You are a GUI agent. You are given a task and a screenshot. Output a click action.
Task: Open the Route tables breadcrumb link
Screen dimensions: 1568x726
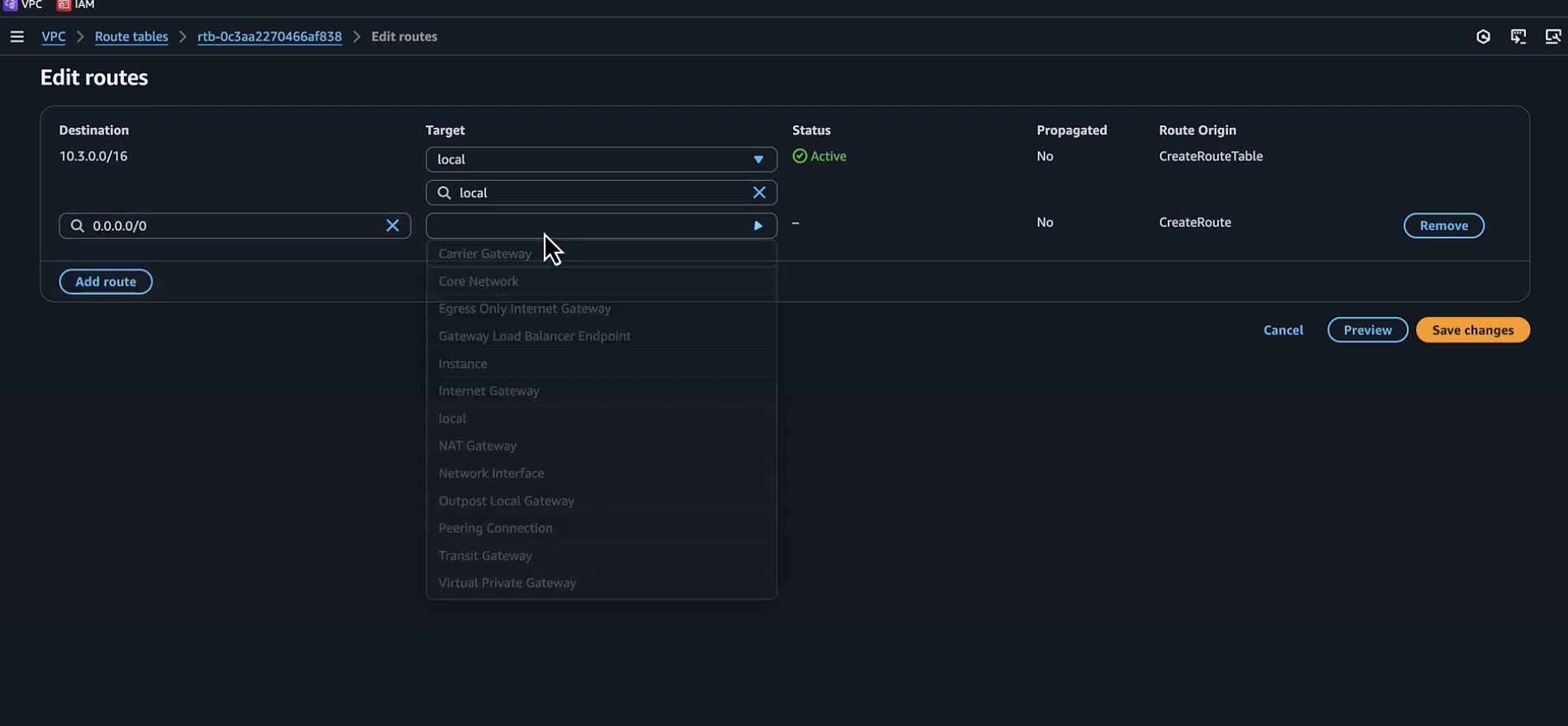coord(131,36)
